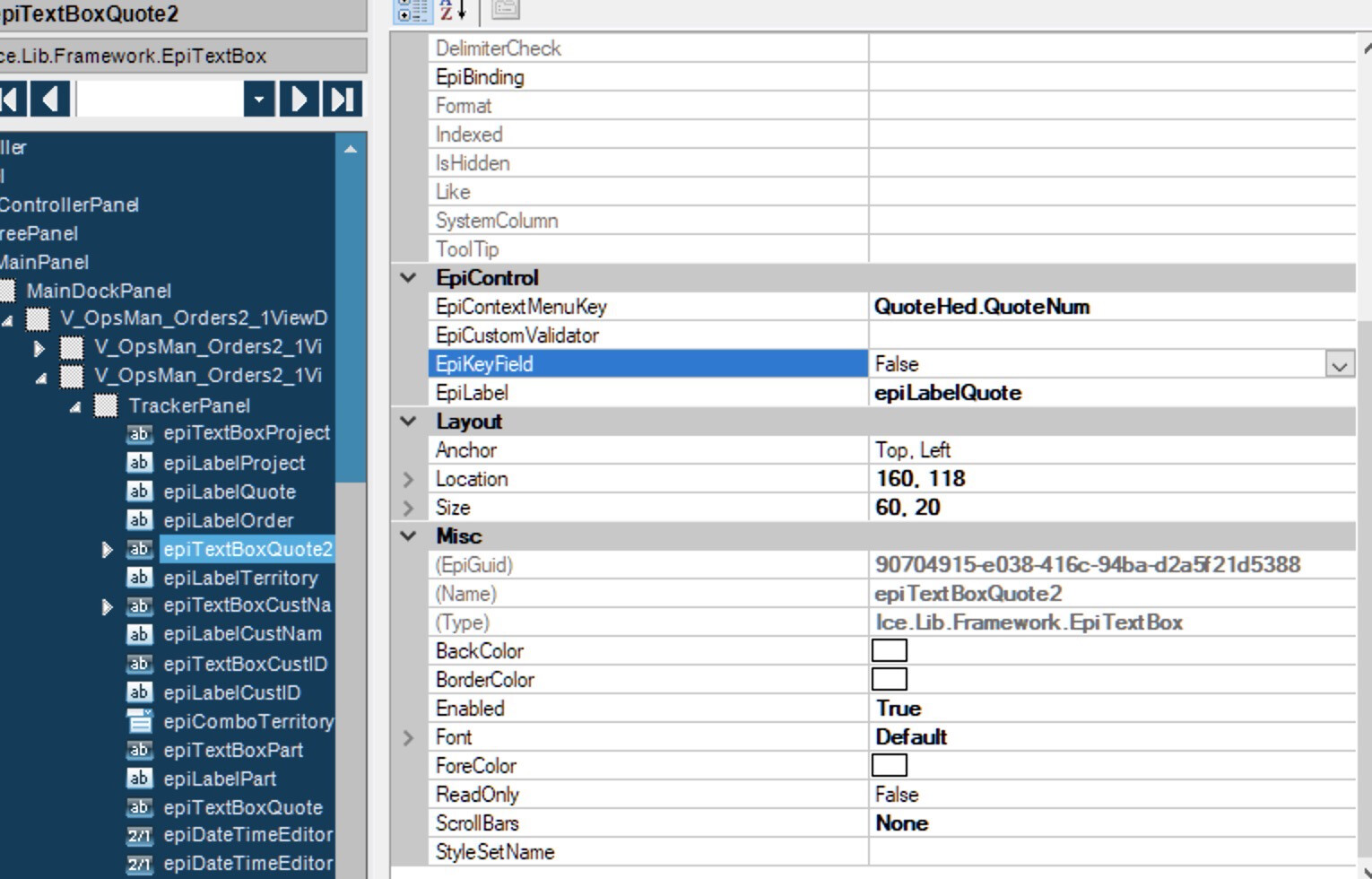Open the navigator dropdown arrow
The image size is (1372, 879).
point(259,99)
